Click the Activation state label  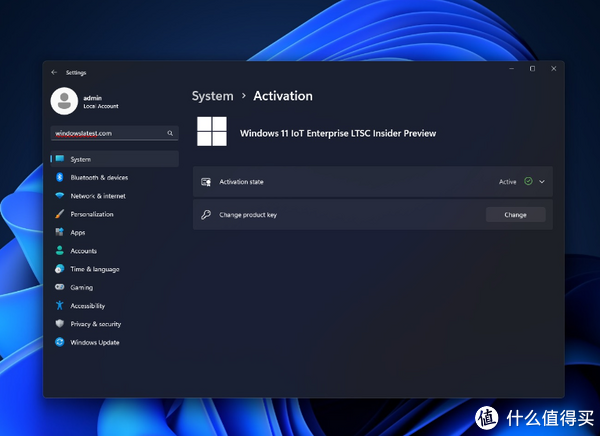(241, 182)
